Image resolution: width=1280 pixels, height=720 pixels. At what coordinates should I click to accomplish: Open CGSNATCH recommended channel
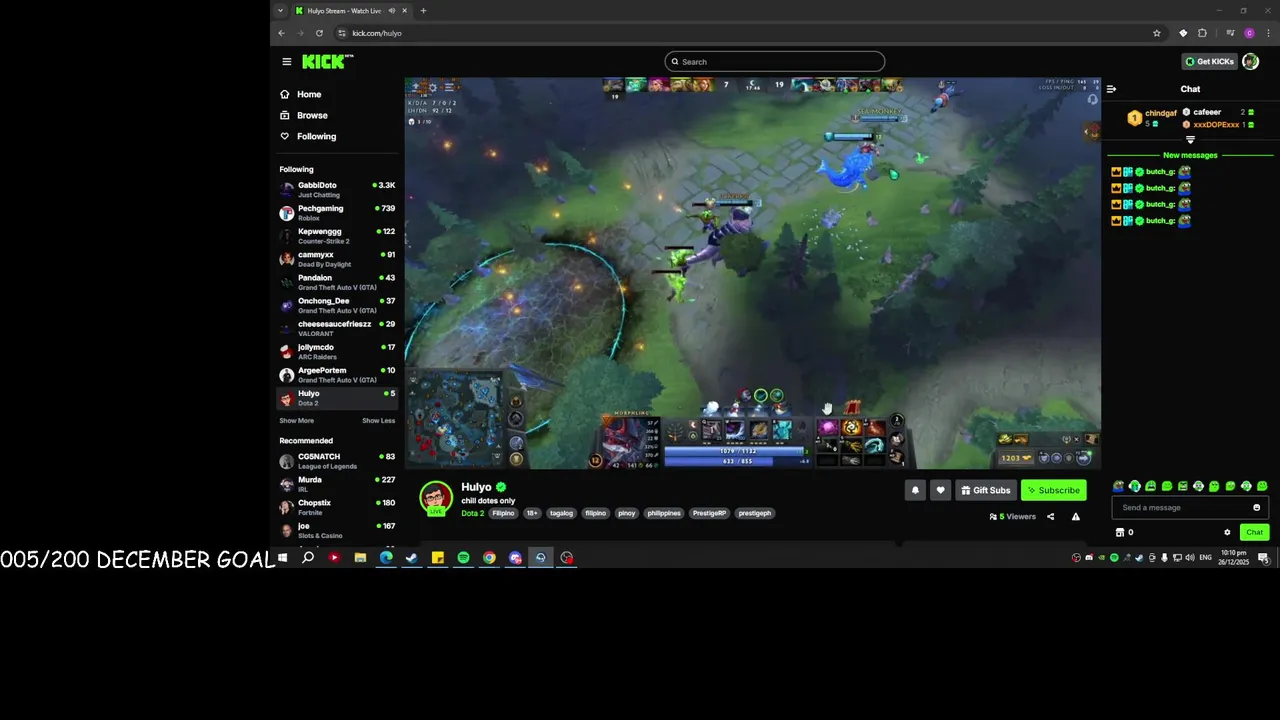338,461
